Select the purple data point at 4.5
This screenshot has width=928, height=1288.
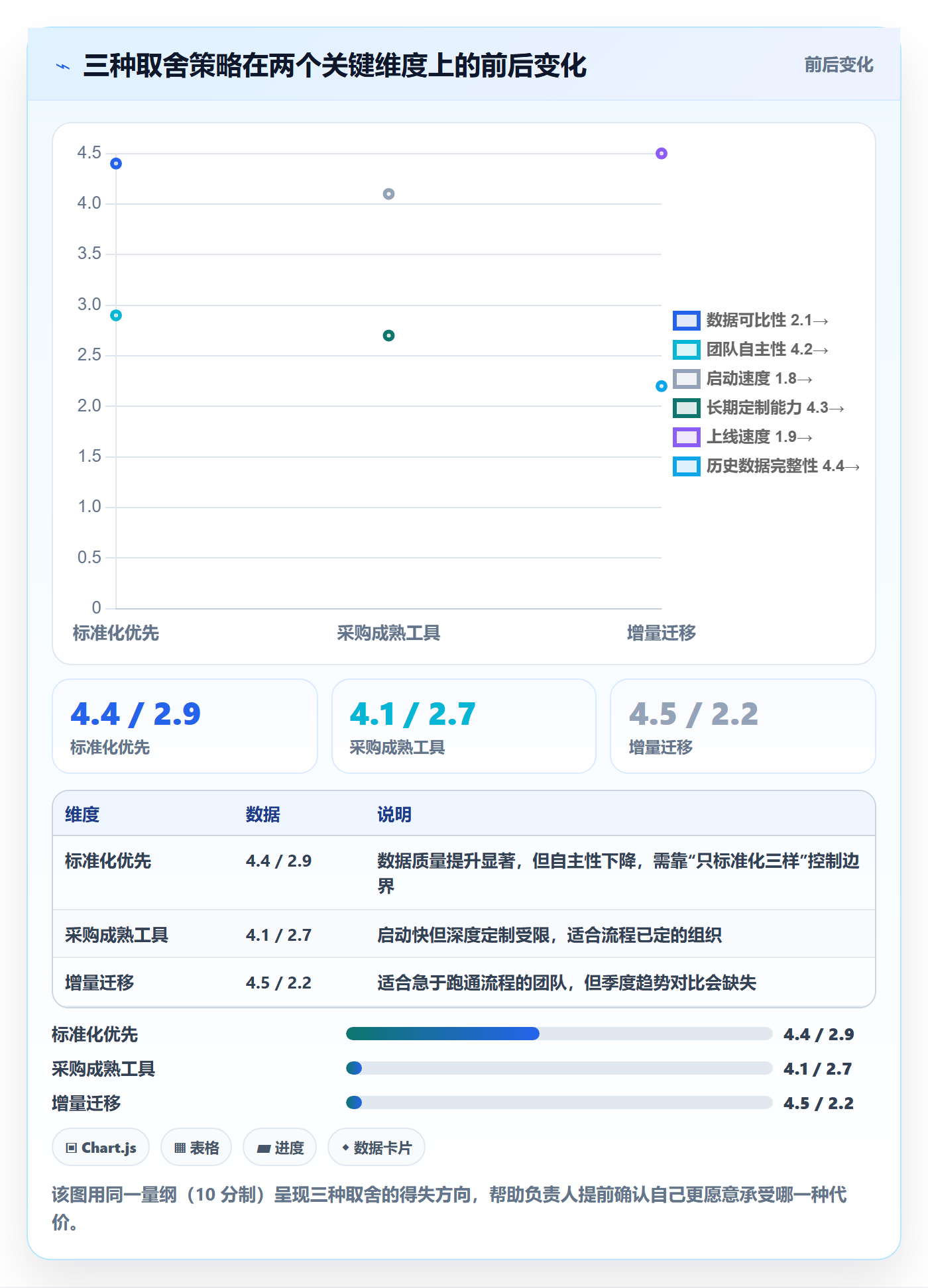click(x=662, y=154)
